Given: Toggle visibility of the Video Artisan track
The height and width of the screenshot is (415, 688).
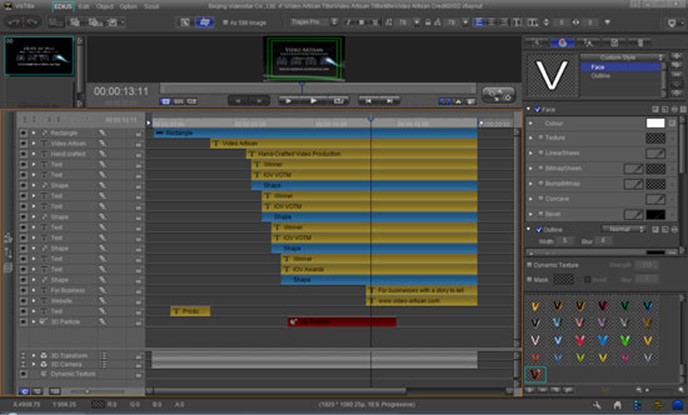Looking at the screenshot, I should 23,143.
